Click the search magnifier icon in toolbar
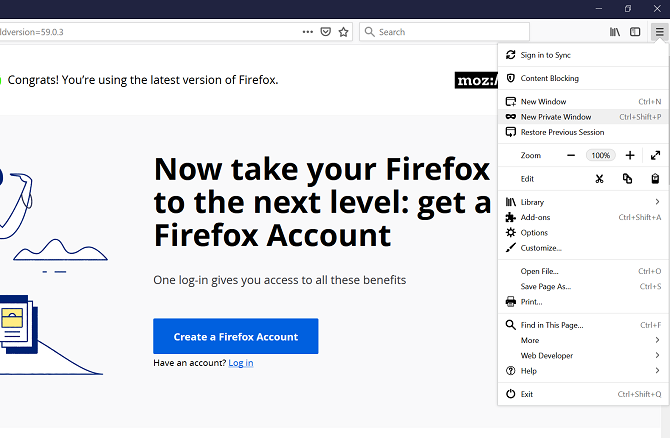 coord(370,32)
